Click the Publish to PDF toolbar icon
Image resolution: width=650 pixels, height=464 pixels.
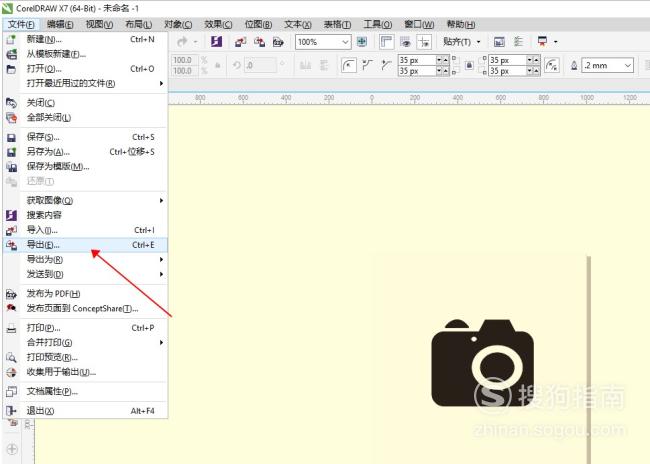click(x=278, y=41)
